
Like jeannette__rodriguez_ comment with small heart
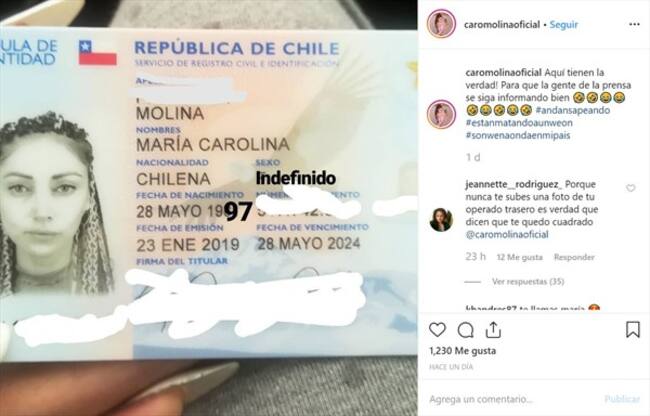[631, 188]
